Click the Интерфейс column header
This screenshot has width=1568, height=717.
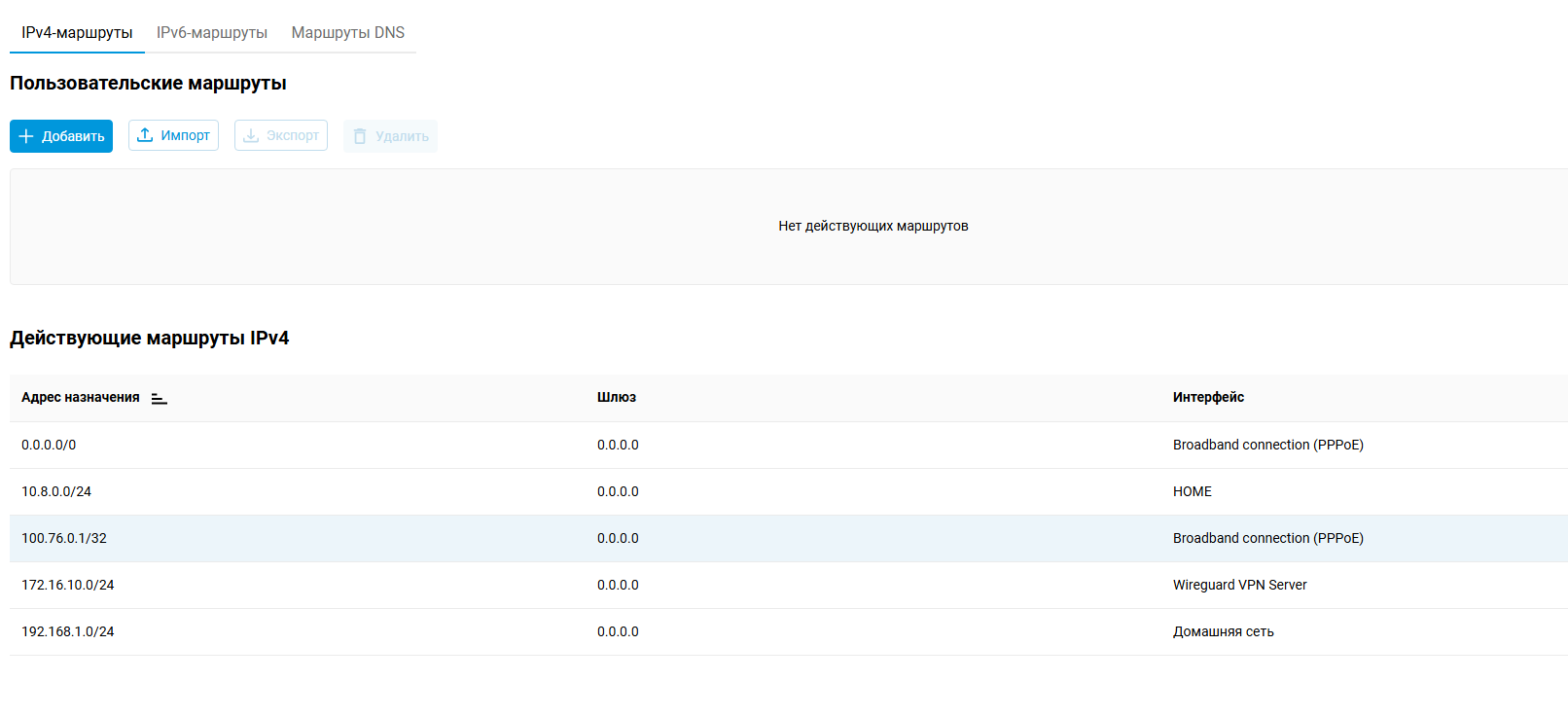click(1208, 397)
